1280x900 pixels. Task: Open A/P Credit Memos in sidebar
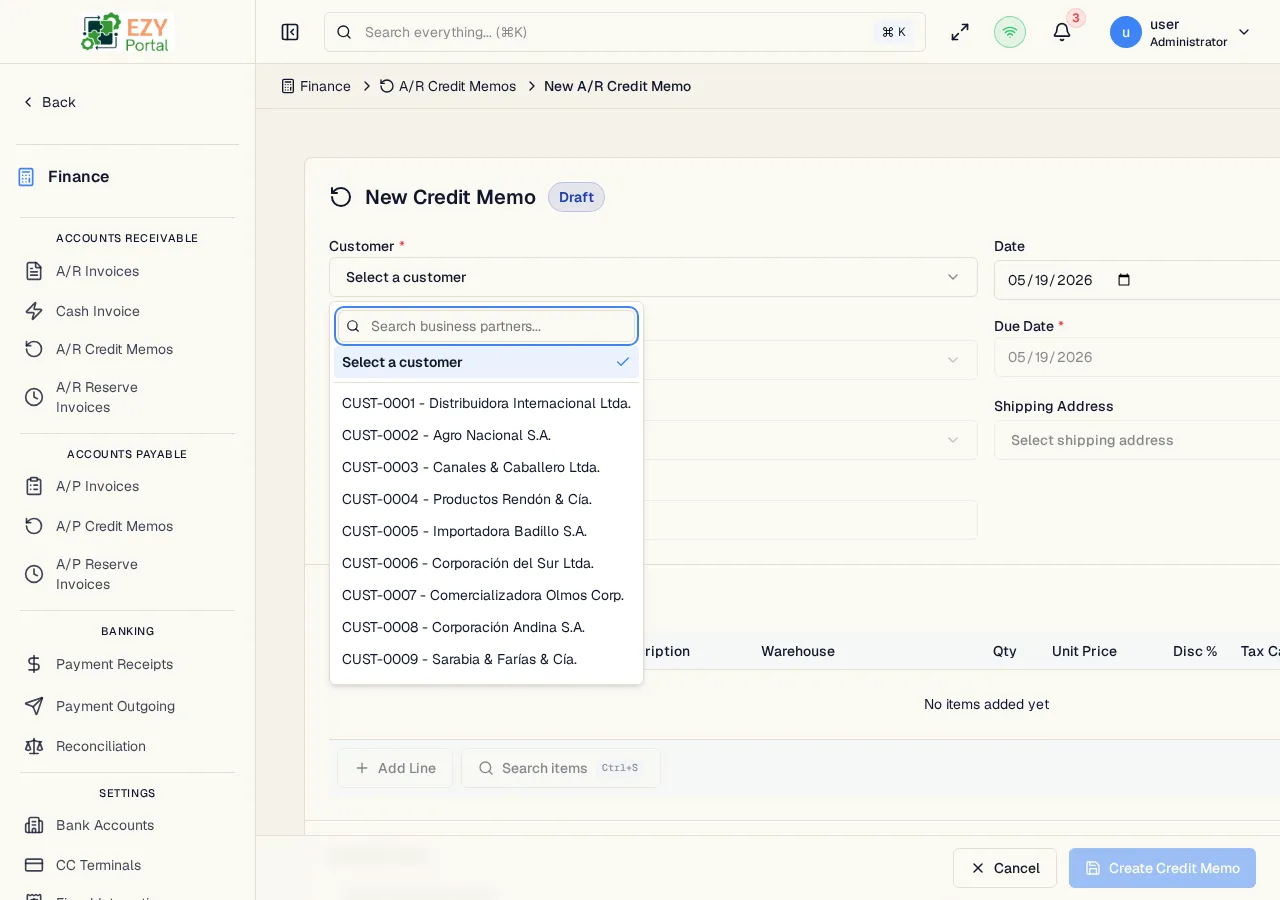click(x=114, y=526)
